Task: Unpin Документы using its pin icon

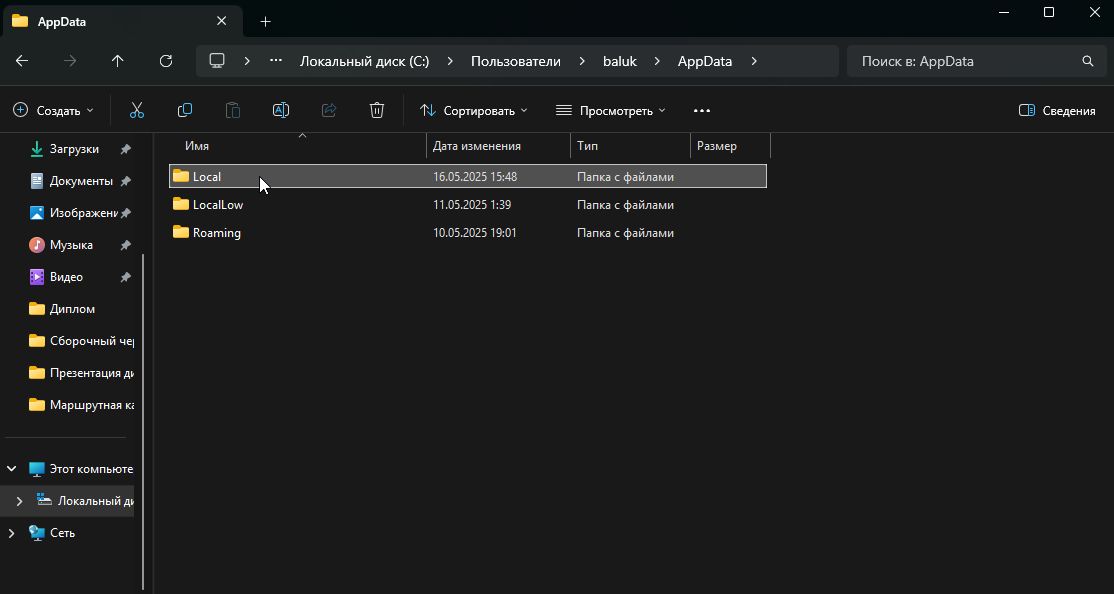Action: pyautogui.click(x=126, y=181)
